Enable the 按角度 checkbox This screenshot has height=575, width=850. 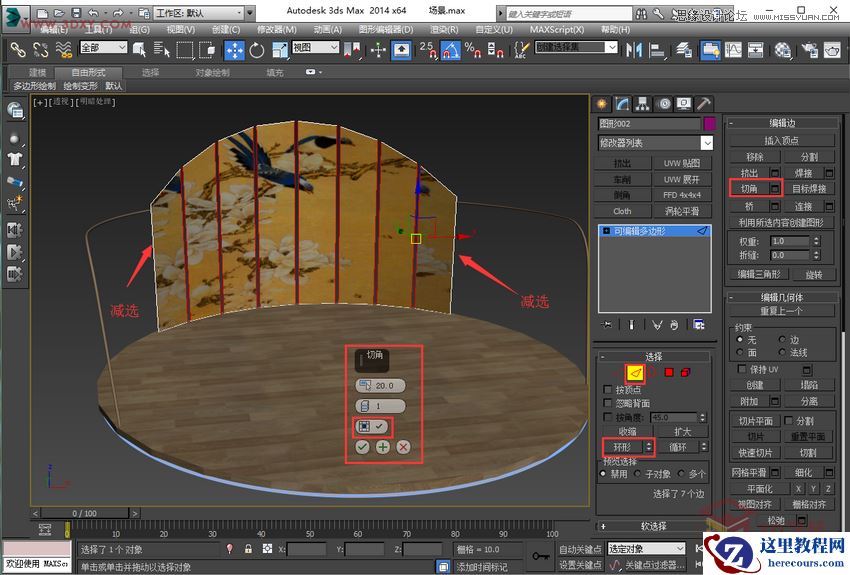608,417
